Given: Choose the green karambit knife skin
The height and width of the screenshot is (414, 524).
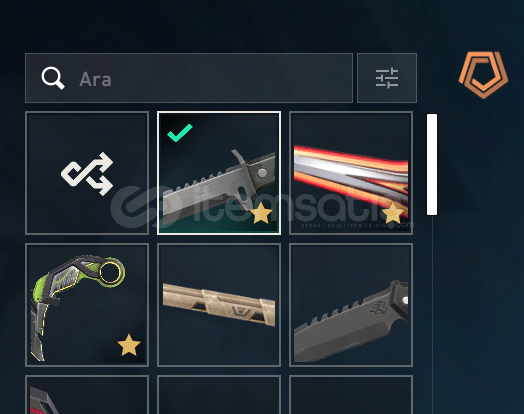Looking at the screenshot, I should (x=87, y=305).
